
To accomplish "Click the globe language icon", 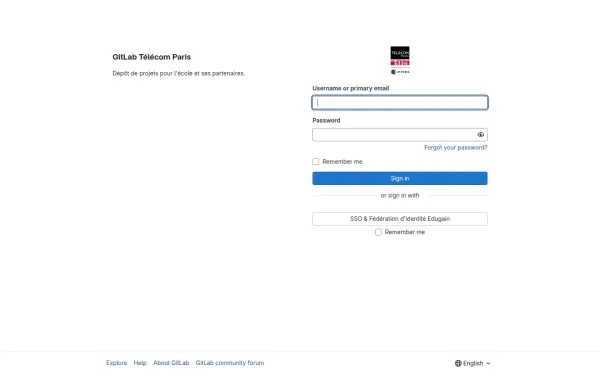I will pos(458,363).
